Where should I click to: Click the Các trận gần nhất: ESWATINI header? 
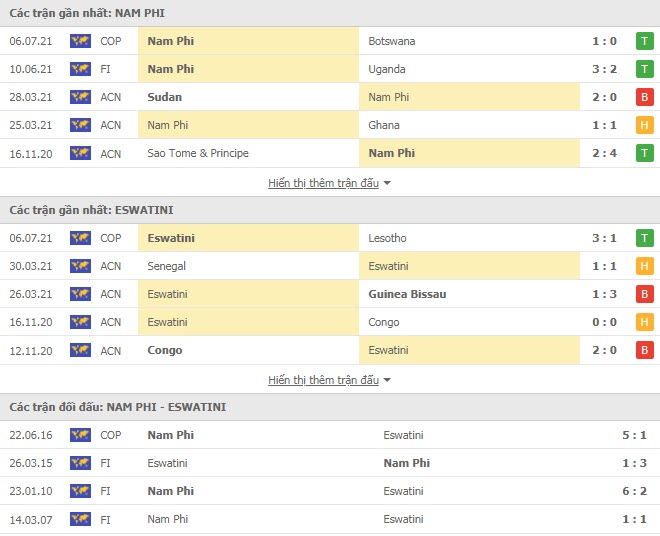[x=91, y=210]
